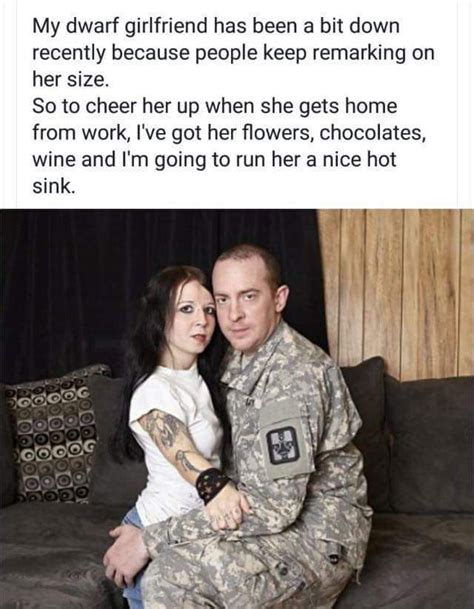
Task: Click the word "recently" in the caption
Action: tap(68, 54)
